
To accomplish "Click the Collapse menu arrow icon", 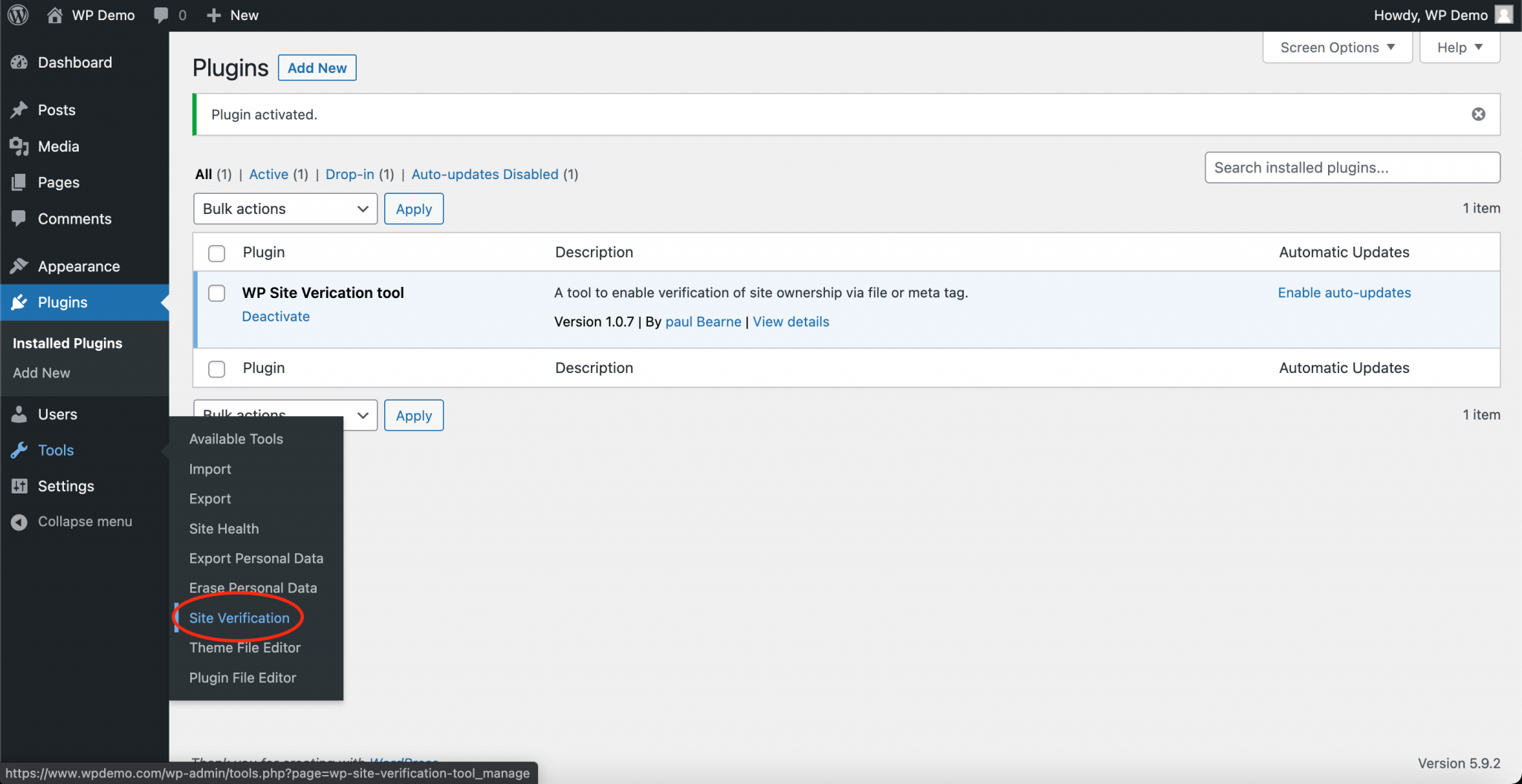I will click(x=19, y=522).
